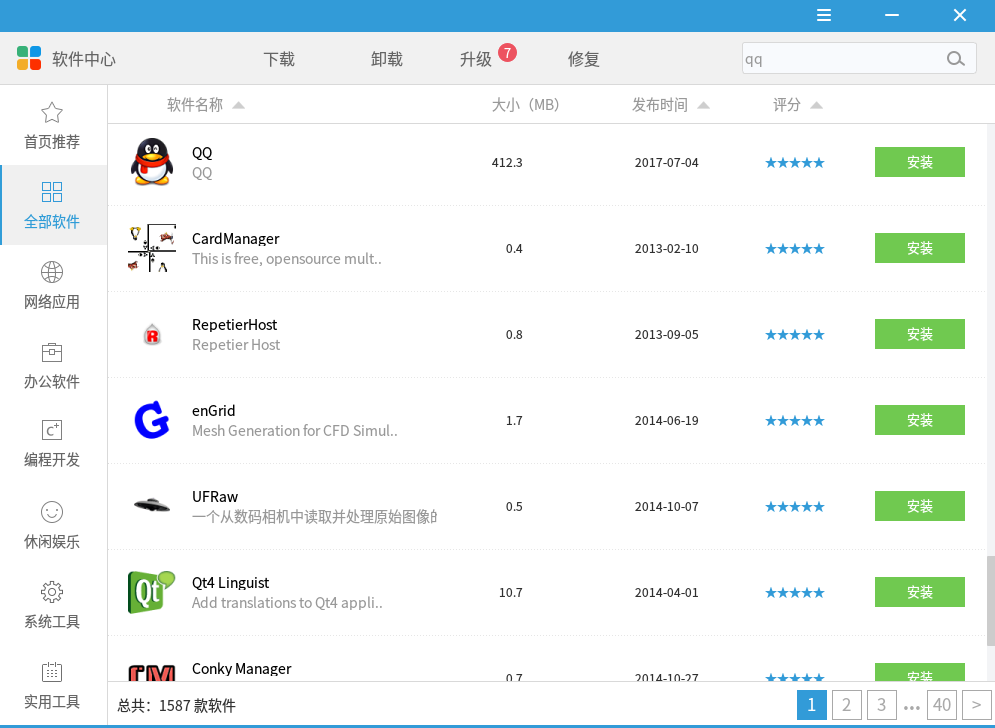The width and height of the screenshot is (995, 728).
Task: Click the star rating for enGrid
Action: [x=794, y=421]
